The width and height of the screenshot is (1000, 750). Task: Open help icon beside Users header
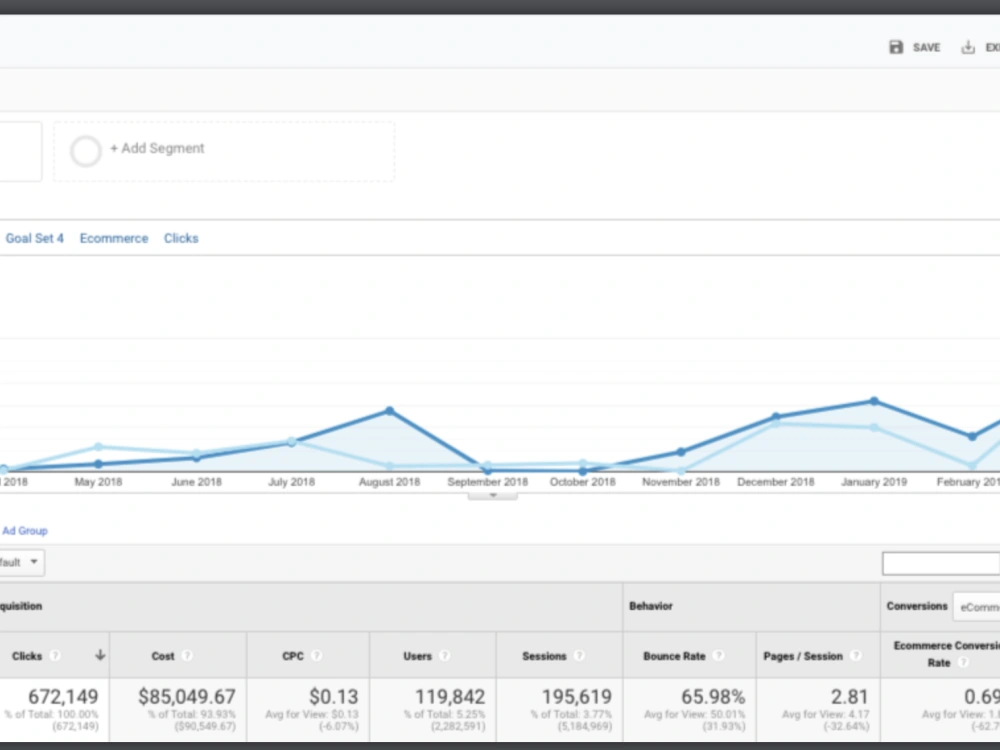[x=445, y=656]
